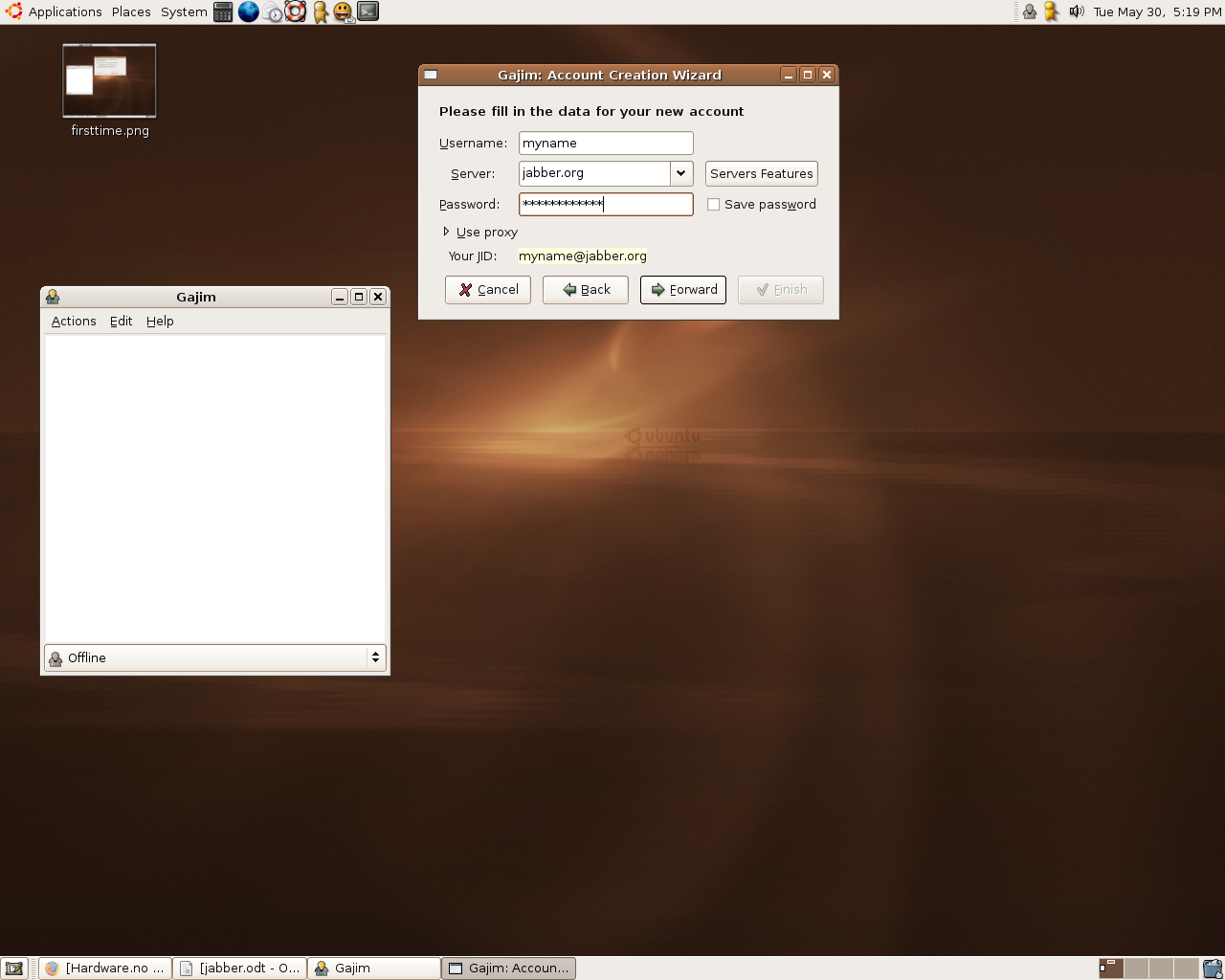Click the Servers Features button

[x=762, y=173]
